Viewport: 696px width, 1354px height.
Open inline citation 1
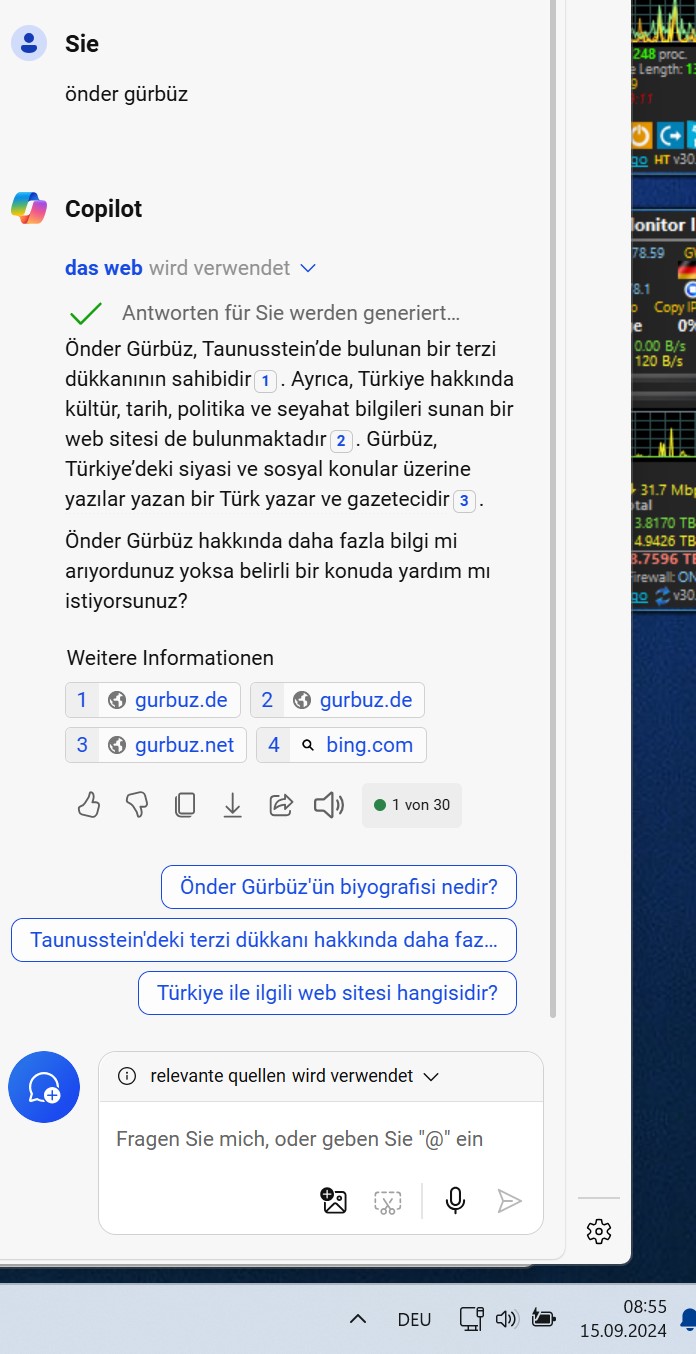click(265, 381)
